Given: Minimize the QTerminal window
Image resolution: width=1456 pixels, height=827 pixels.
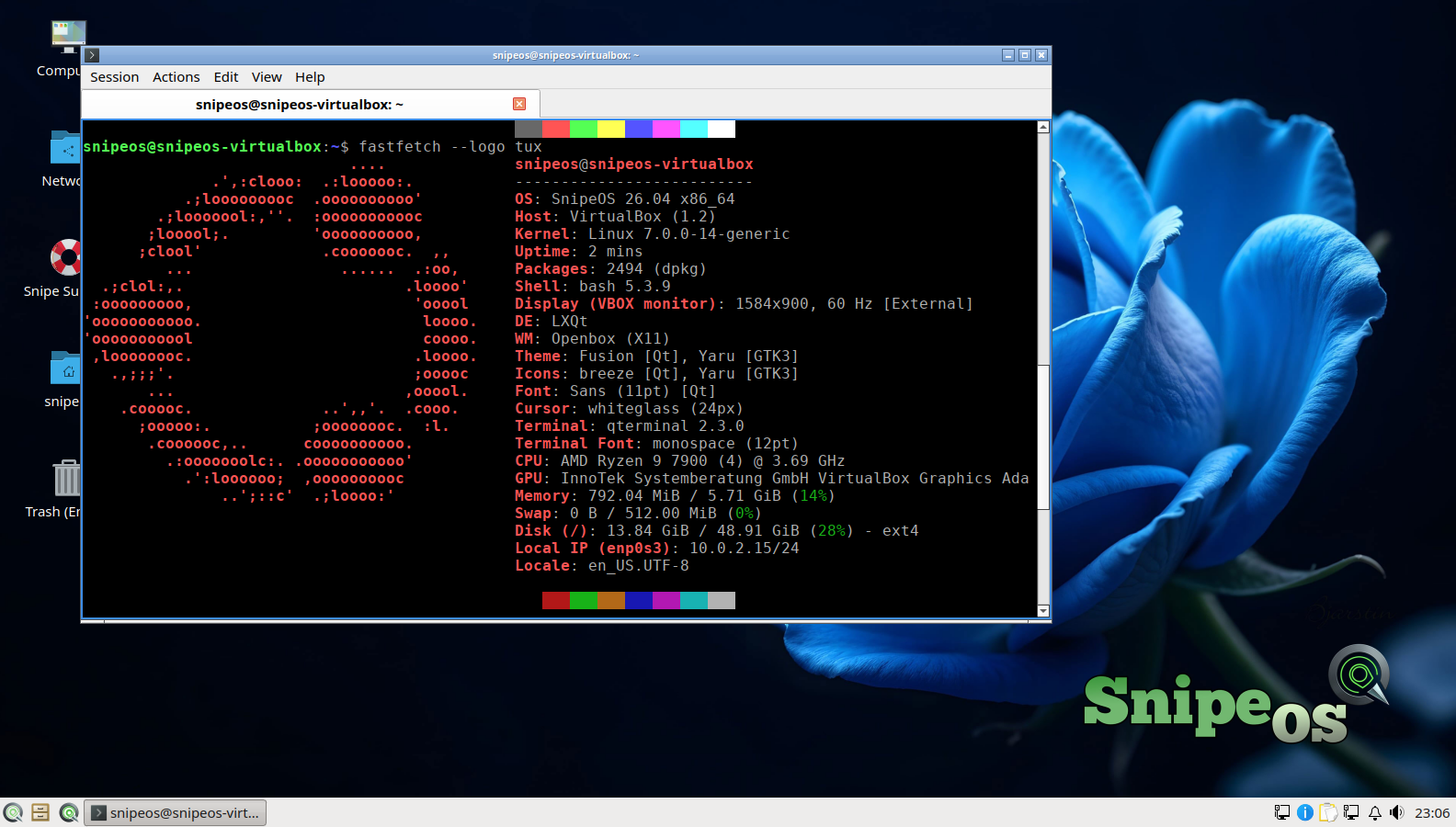Looking at the screenshot, I should coord(1008,55).
